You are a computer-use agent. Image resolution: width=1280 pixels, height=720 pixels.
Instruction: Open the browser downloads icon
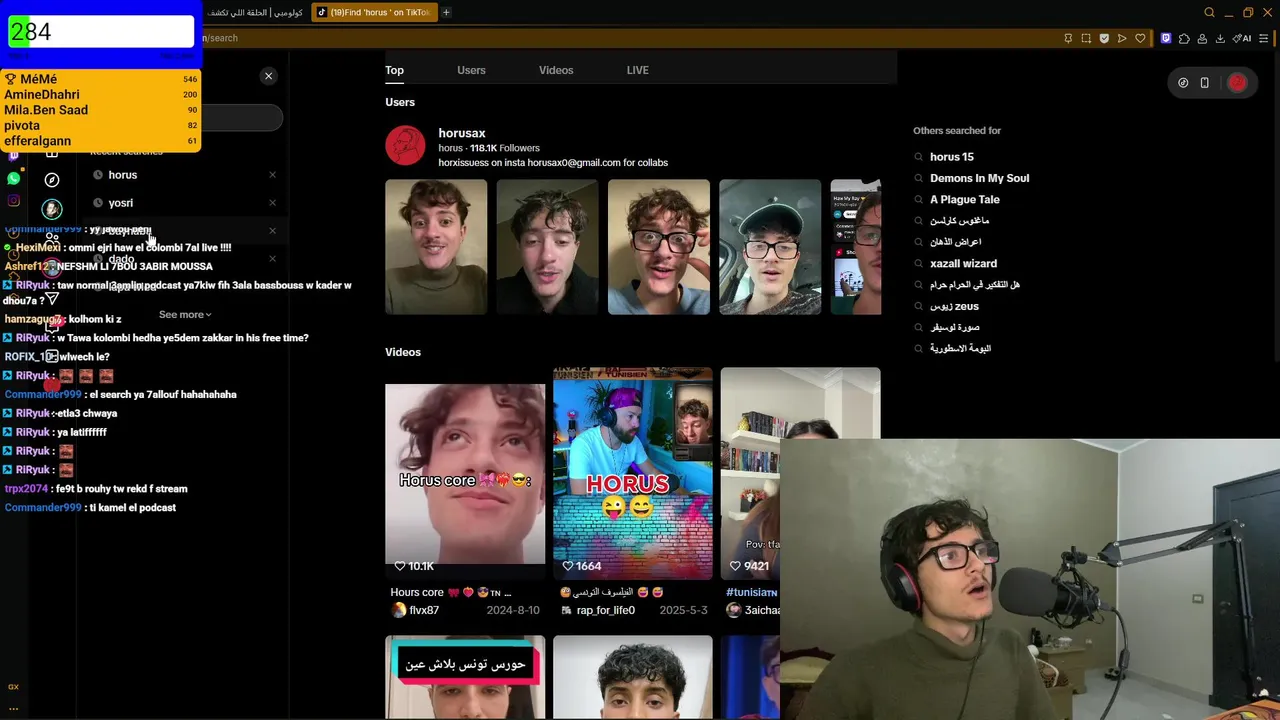point(1220,38)
